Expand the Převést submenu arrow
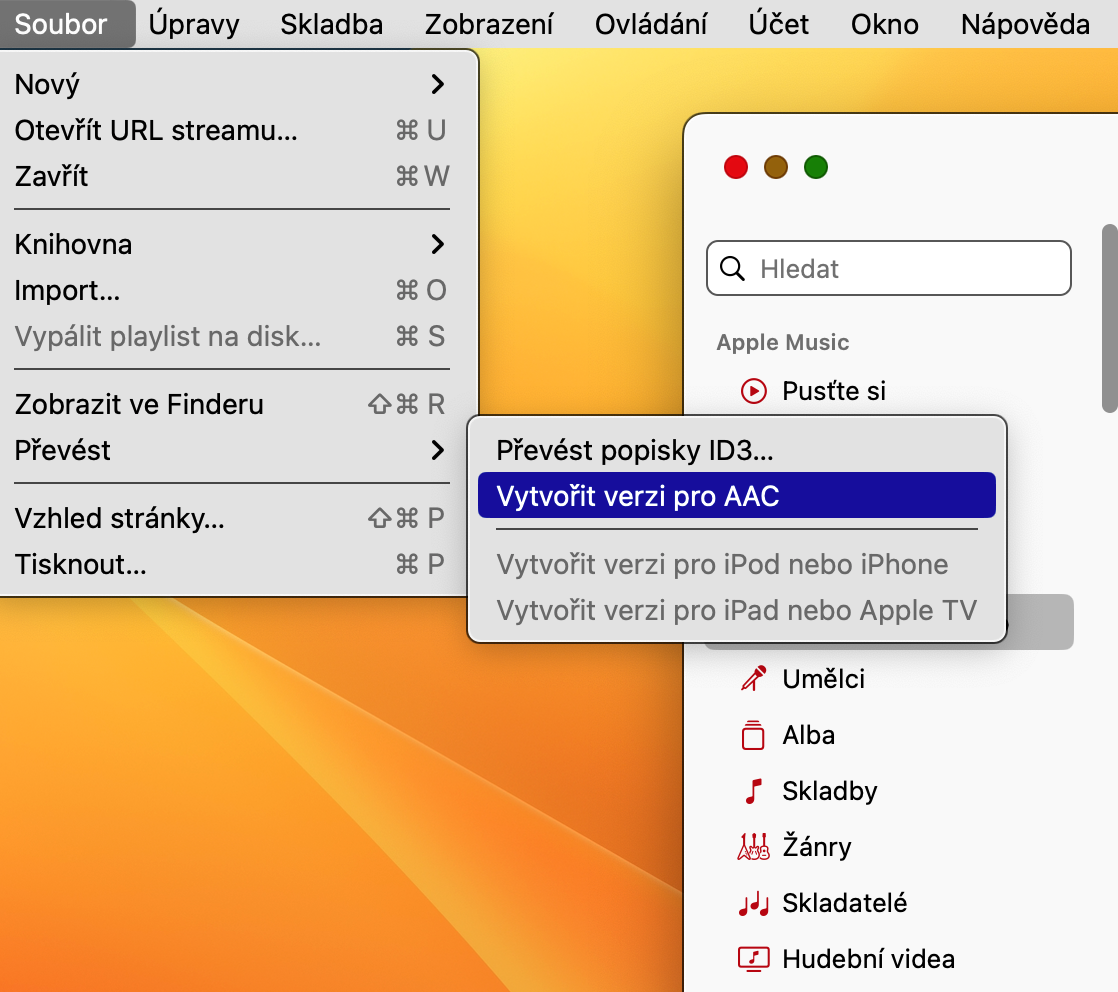1118x992 pixels. coord(437,450)
